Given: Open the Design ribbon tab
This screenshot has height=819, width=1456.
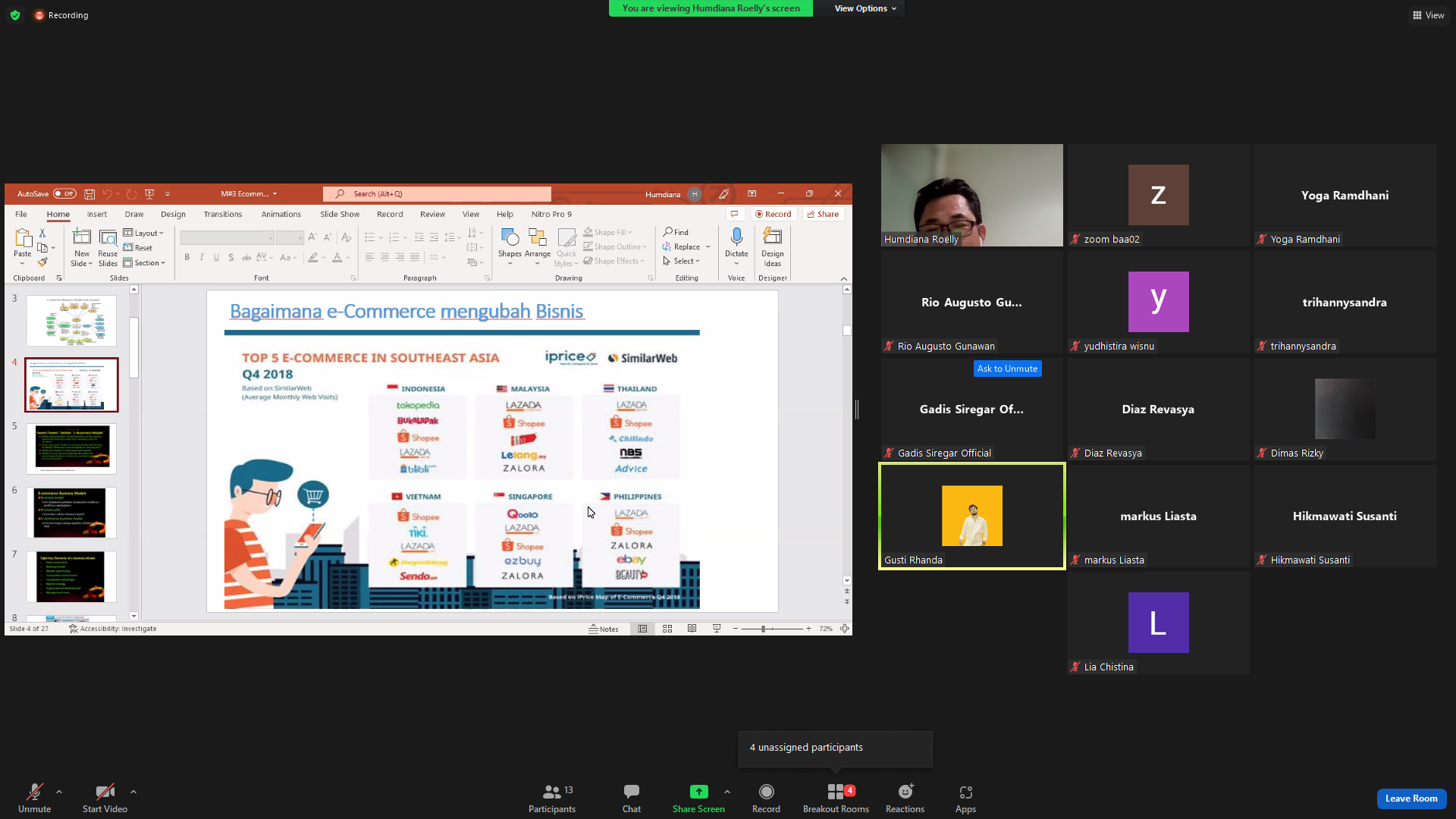Looking at the screenshot, I should point(173,215).
